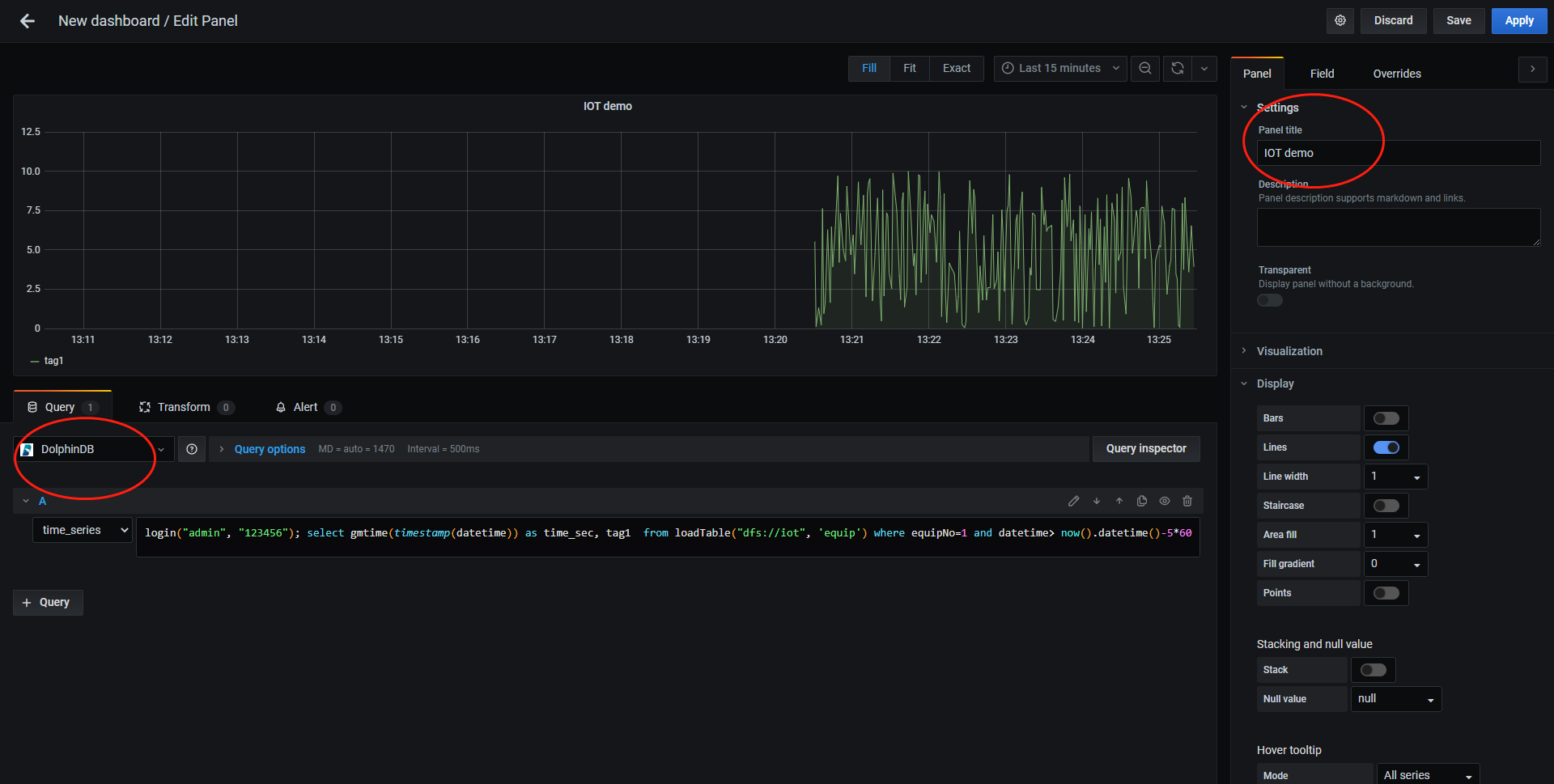Open the Last 15 minutes time picker
The width and height of the screenshot is (1554, 784).
coord(1059,68)
